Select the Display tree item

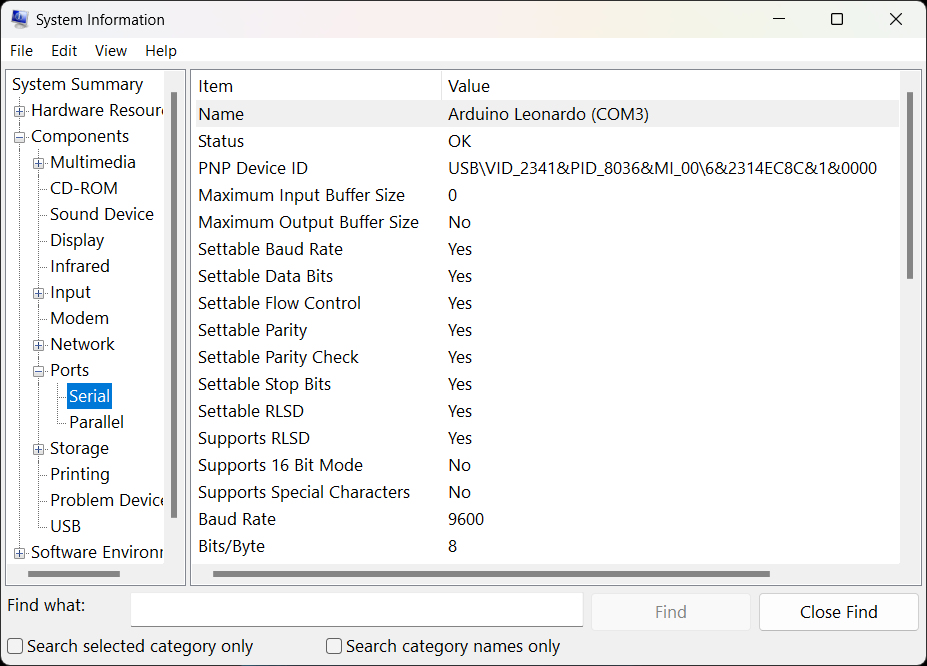pyautogui.click(x=77, y=241)
